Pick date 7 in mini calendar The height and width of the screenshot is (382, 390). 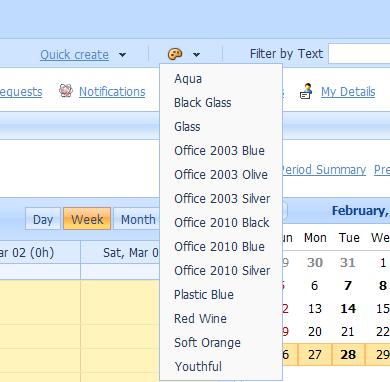(348, 286)
